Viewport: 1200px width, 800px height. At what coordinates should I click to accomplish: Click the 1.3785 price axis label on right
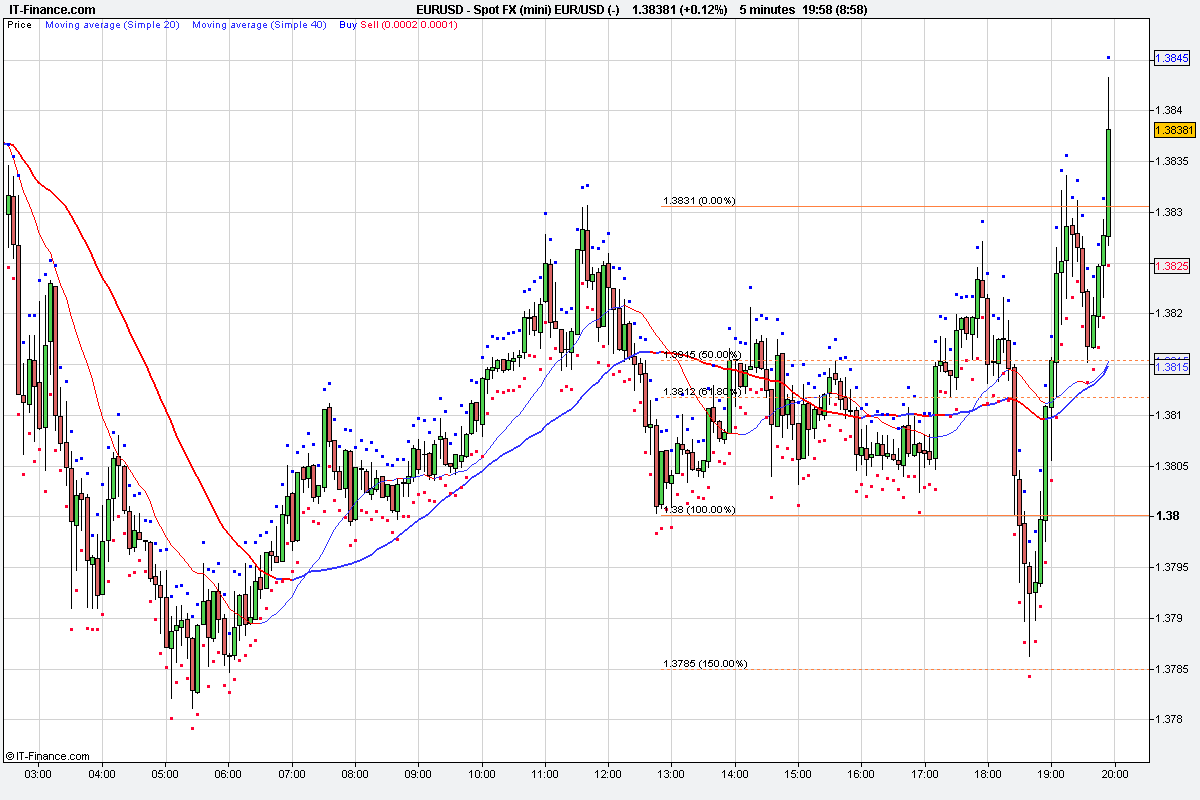(x=1171, y=669)
